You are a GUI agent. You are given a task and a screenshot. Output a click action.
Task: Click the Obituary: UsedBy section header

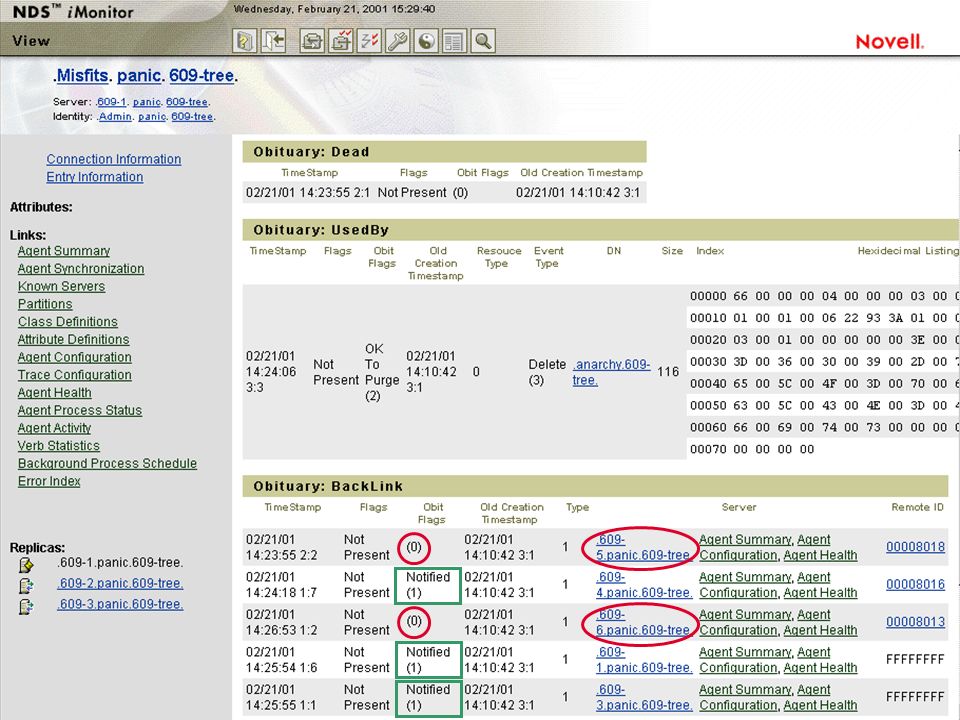pos(601,230)
